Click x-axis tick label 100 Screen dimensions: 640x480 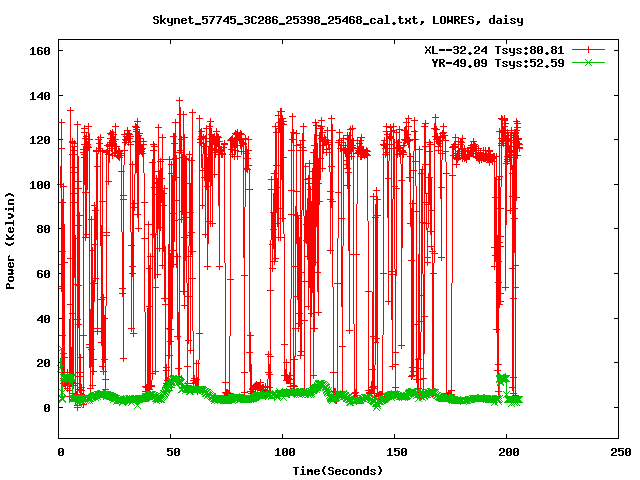284,452
